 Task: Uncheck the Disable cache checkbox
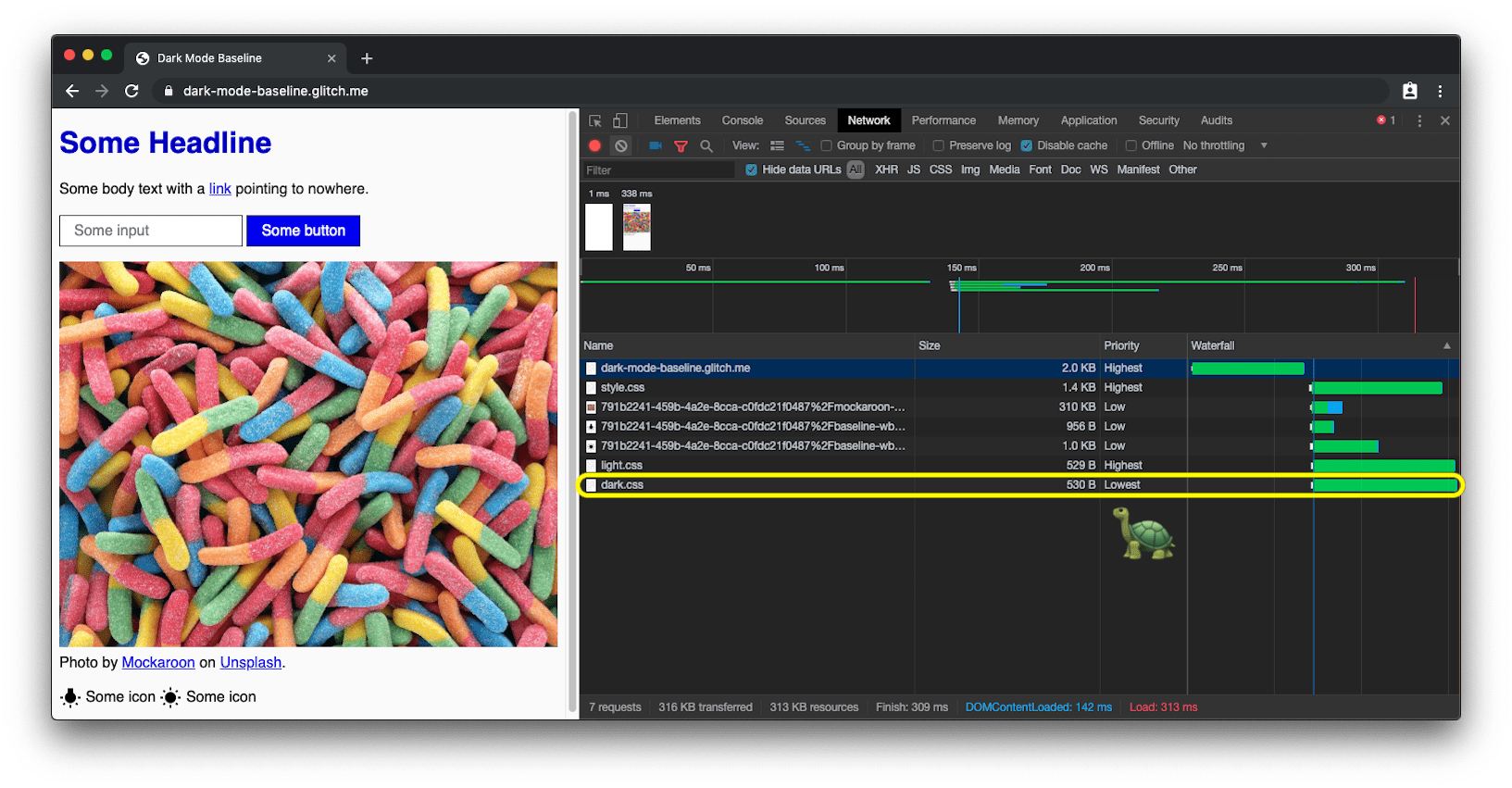[1026, 145]
